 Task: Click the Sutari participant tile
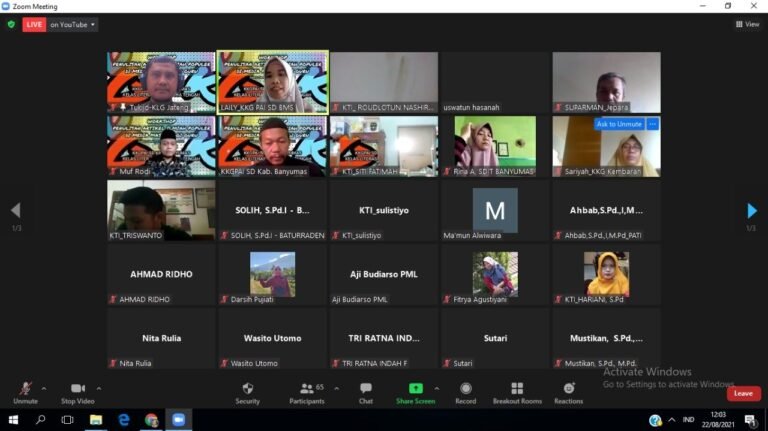(x=495, y=338)
